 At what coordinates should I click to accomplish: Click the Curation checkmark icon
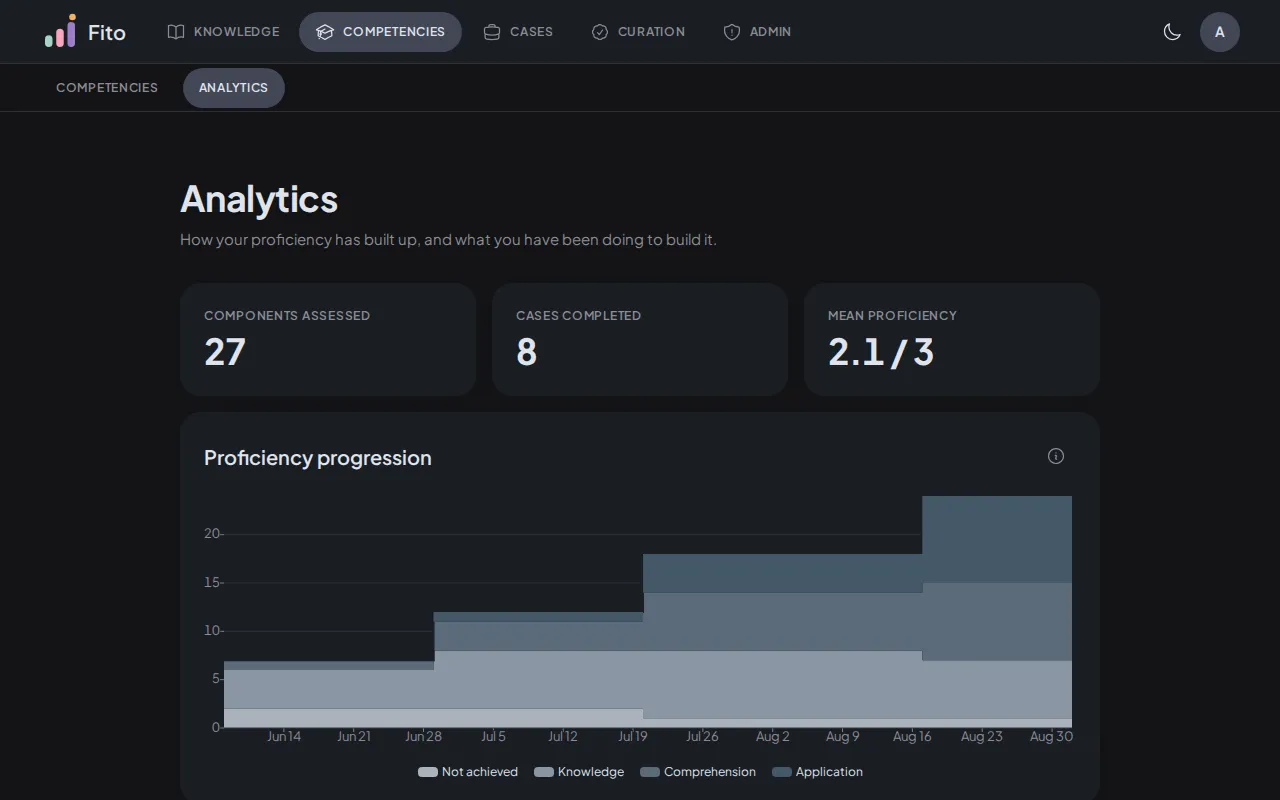click(600, 32)
